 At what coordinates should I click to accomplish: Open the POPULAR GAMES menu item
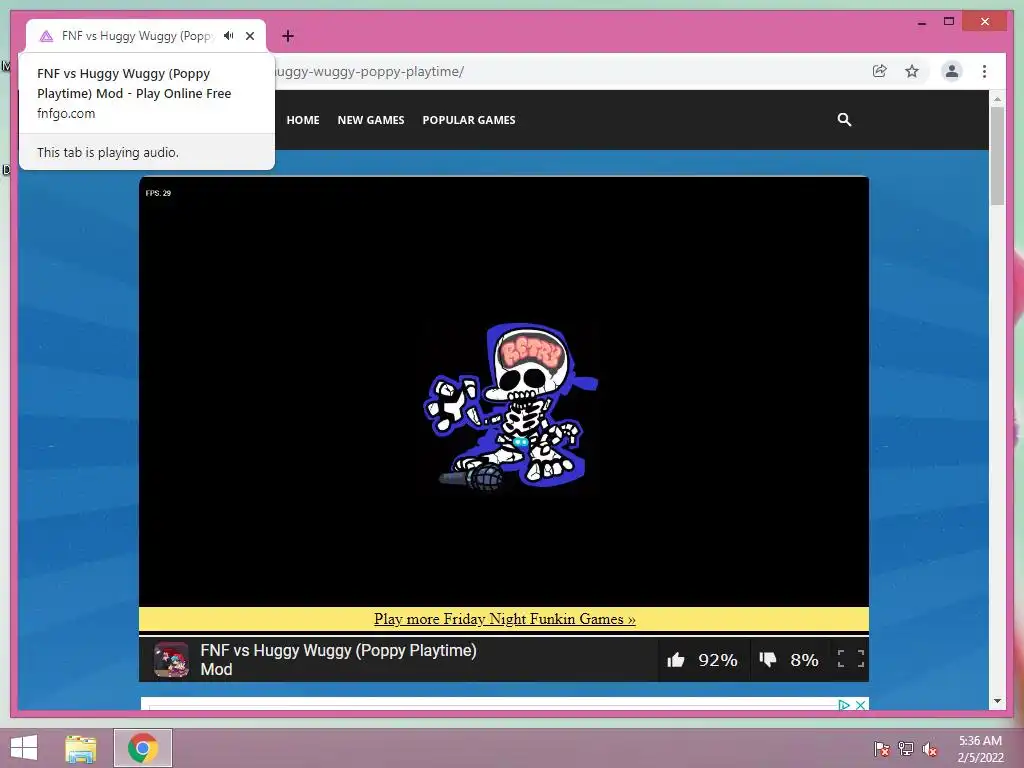(x=469, y=120)
